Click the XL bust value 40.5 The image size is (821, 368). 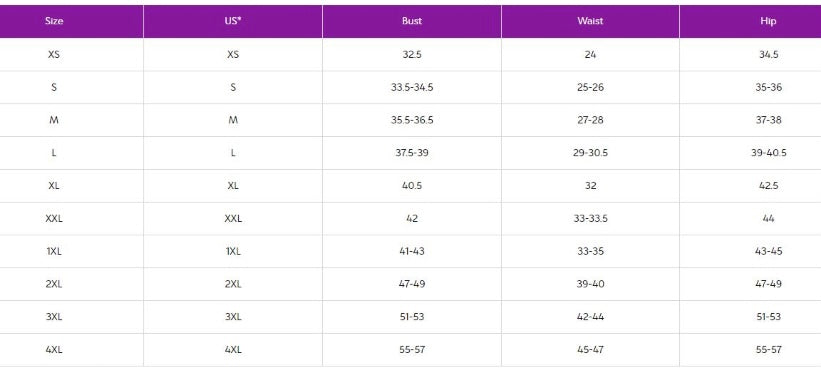[x=412, y=186]
